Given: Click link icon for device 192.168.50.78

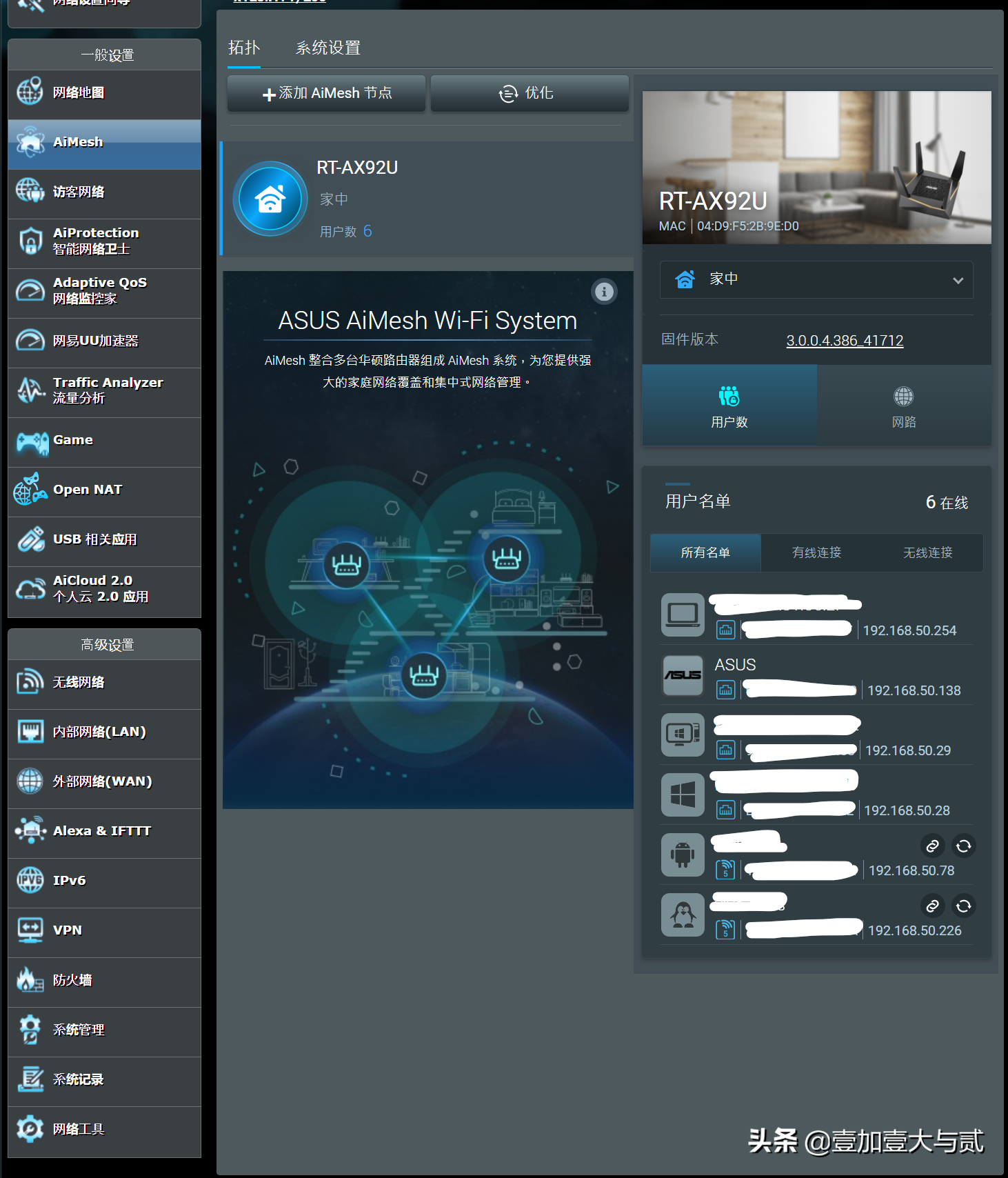Looking at the screenshot, I should (932, 846).
